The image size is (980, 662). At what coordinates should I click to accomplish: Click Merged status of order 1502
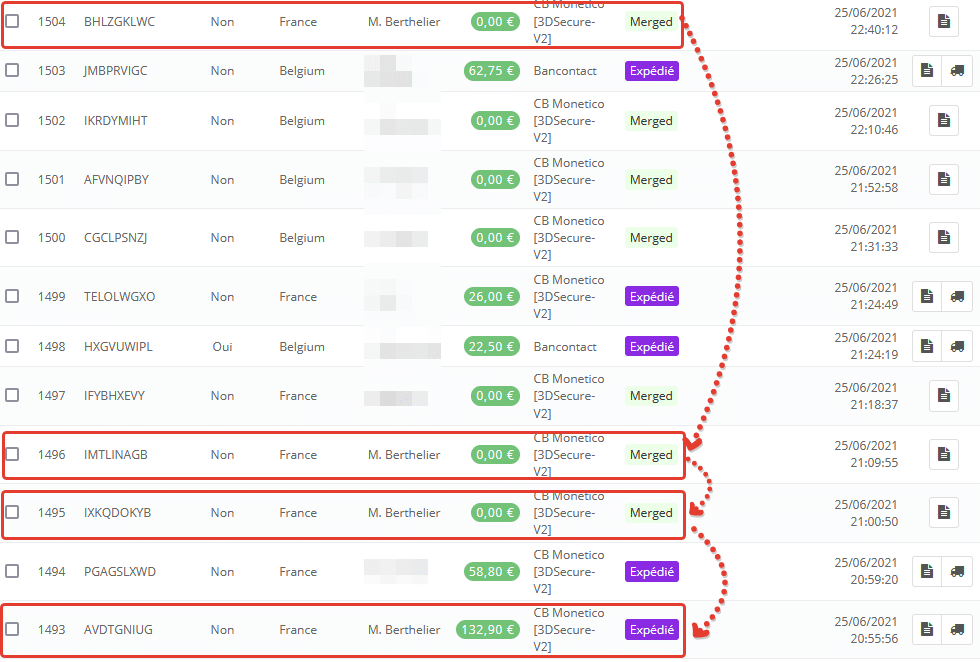point(651,121)
